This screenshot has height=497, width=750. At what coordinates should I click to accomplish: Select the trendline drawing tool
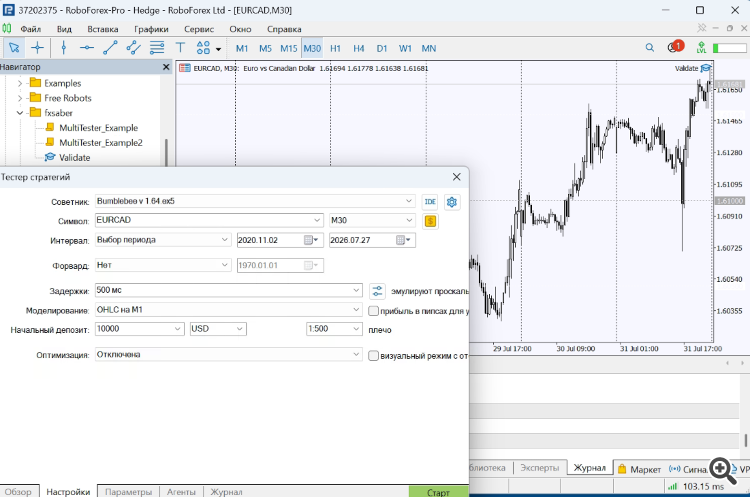(x=110, y=48)
